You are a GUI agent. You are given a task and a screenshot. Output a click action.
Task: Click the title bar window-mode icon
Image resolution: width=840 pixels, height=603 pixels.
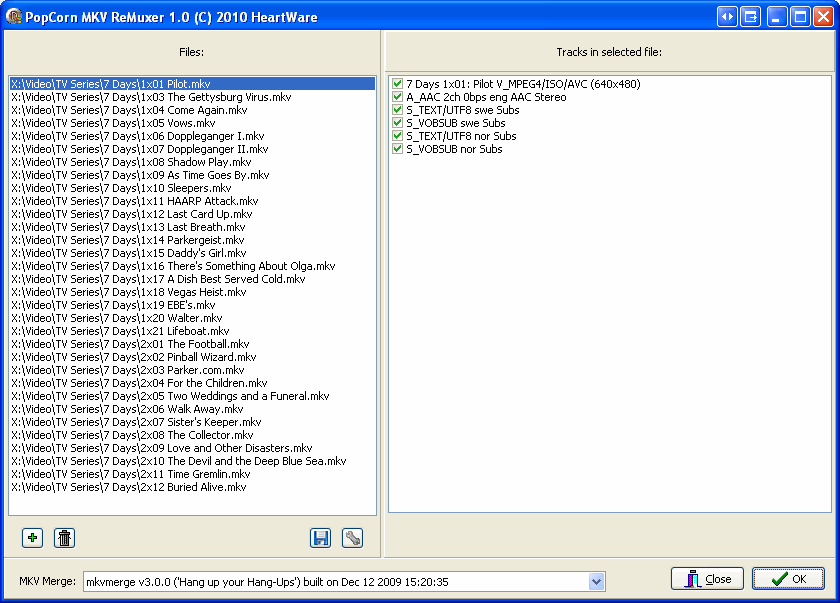tap(750, 16)
